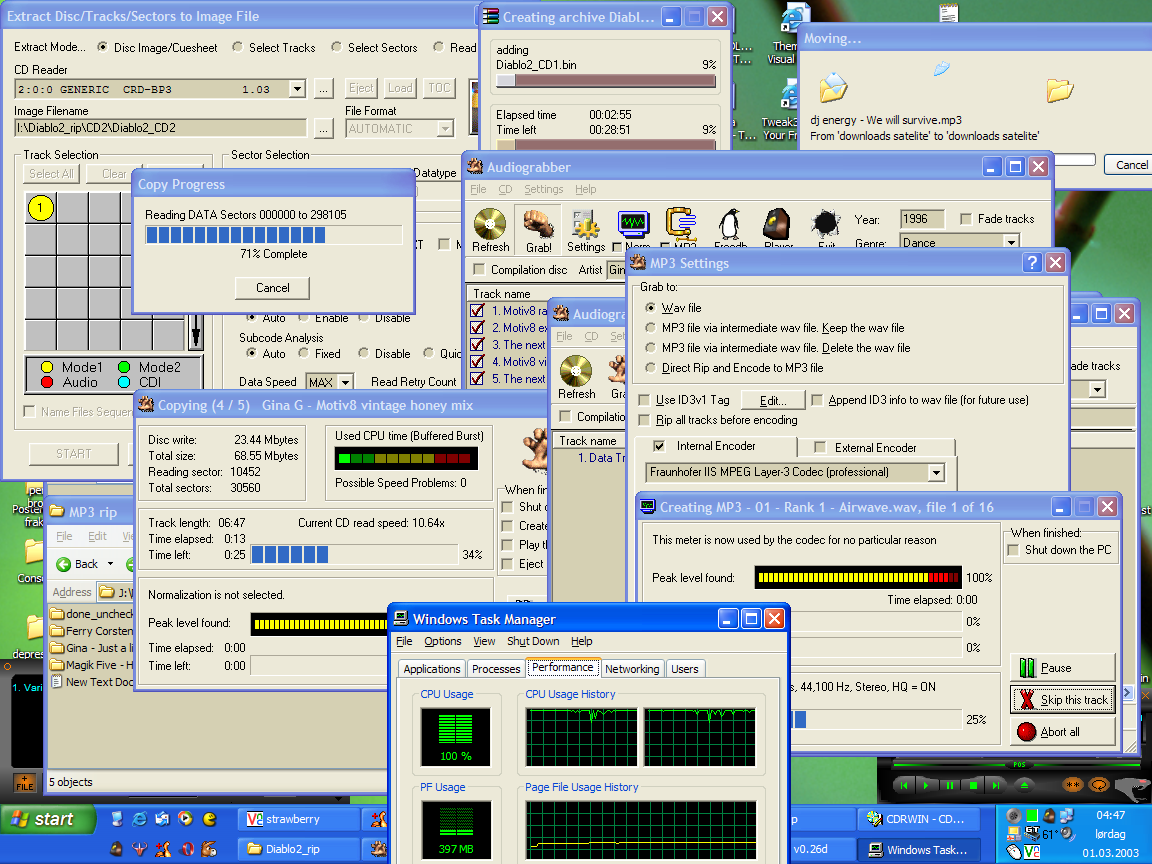This screenshot has width=1152, height=864.
Task: Select Wav file radio button
Action: (650, 308)
